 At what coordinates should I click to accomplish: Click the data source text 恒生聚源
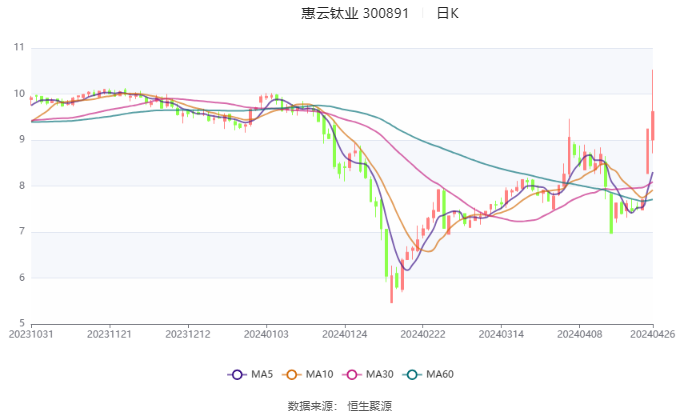pos(369,406)
